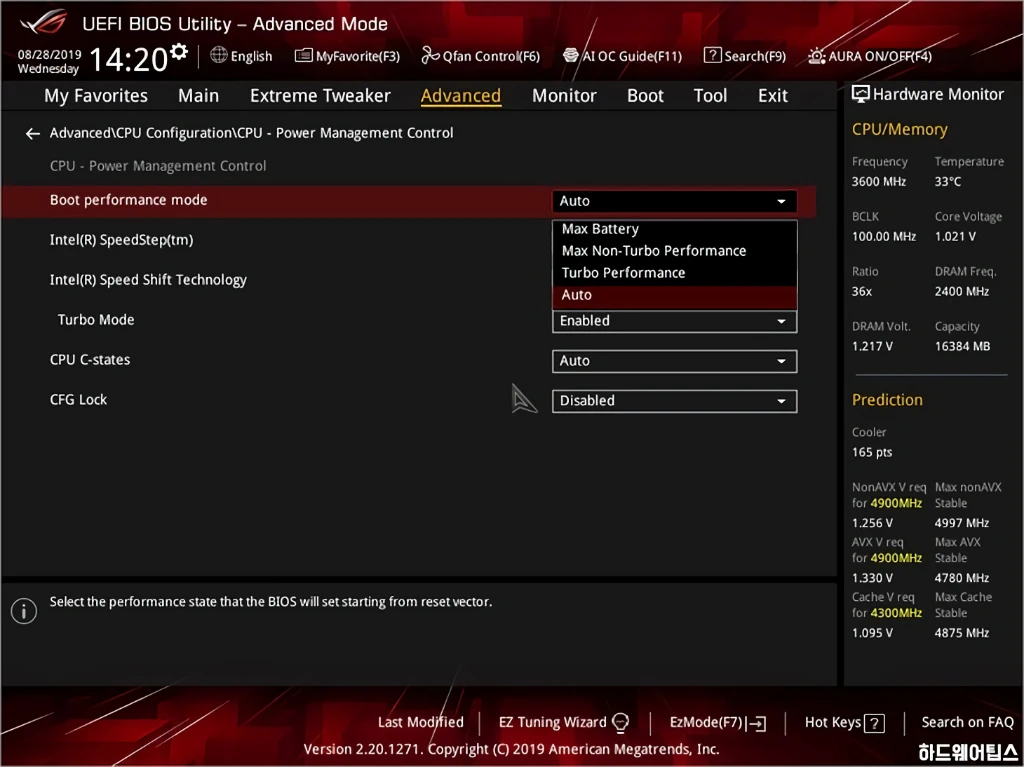
Task: Select the Boot performance mode row label
Action: [x=129, y=201]
